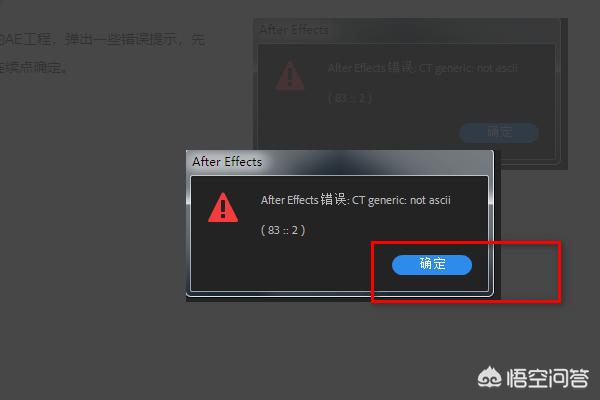Select the front After Effects dialog title bar
600x400 pixels.
coord(339,162)
